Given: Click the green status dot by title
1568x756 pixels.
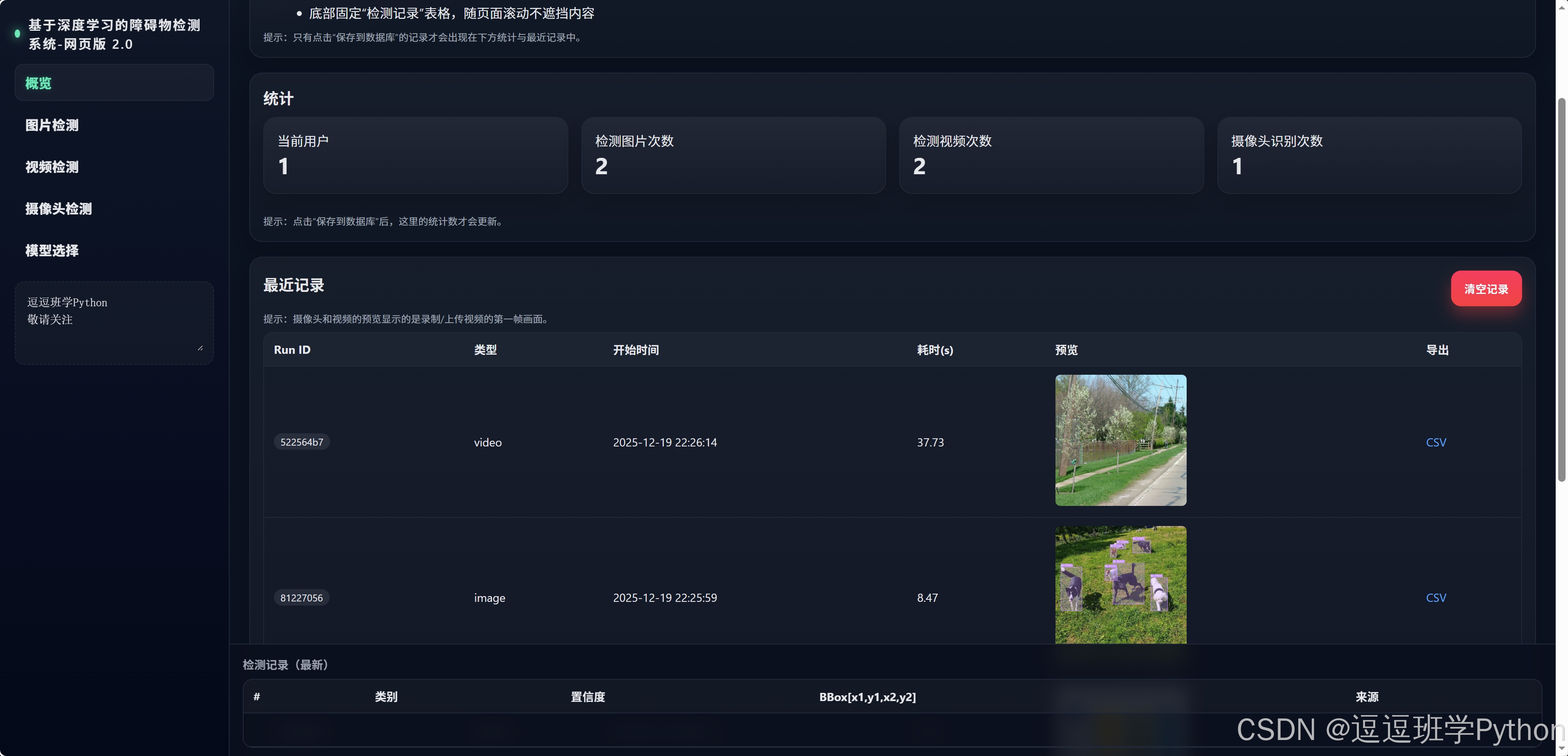Looking at the screenshot, I should [17, 34].
